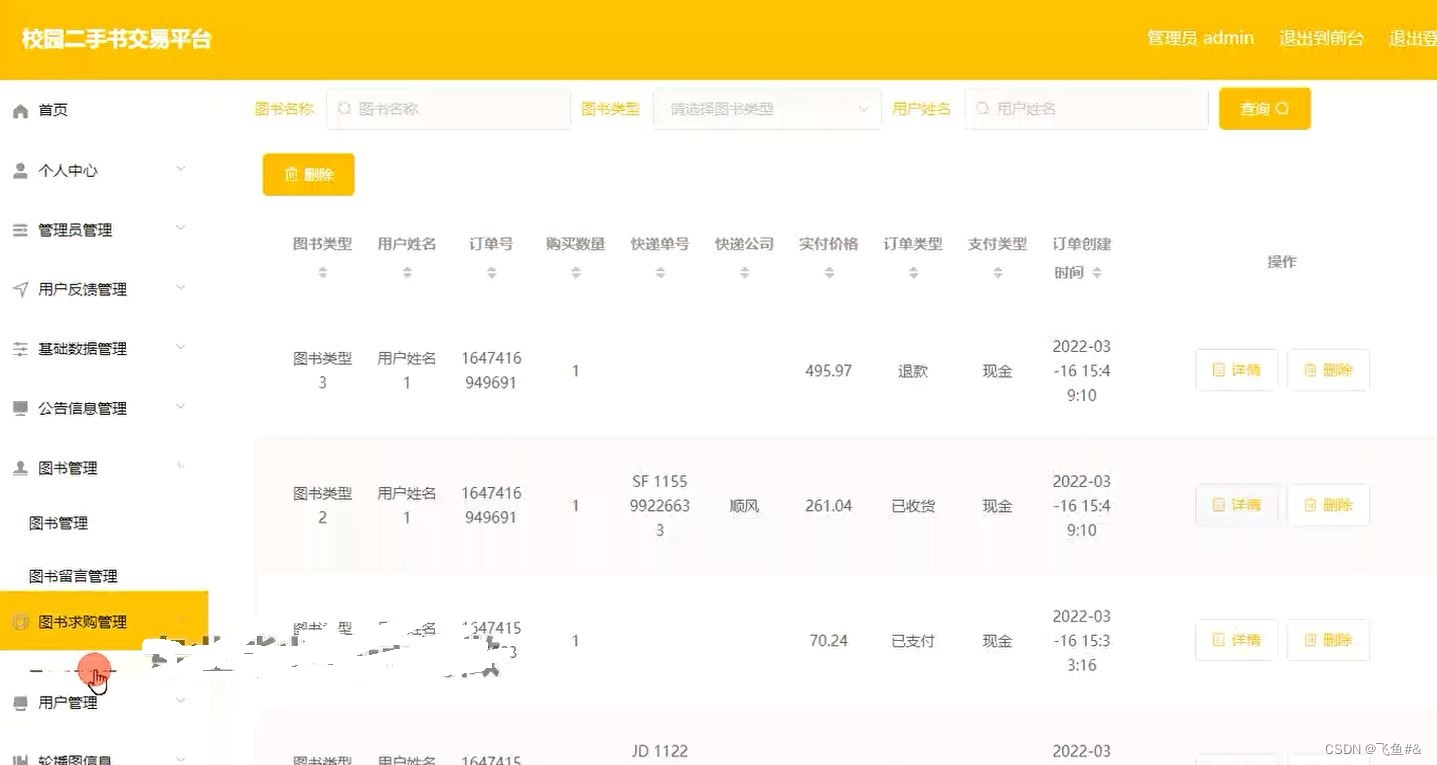Click the paper-plane icon beside 用户反馈管理
This screenshot has height=765, width=1437.
pyautogui.click(x=20, y=290)
